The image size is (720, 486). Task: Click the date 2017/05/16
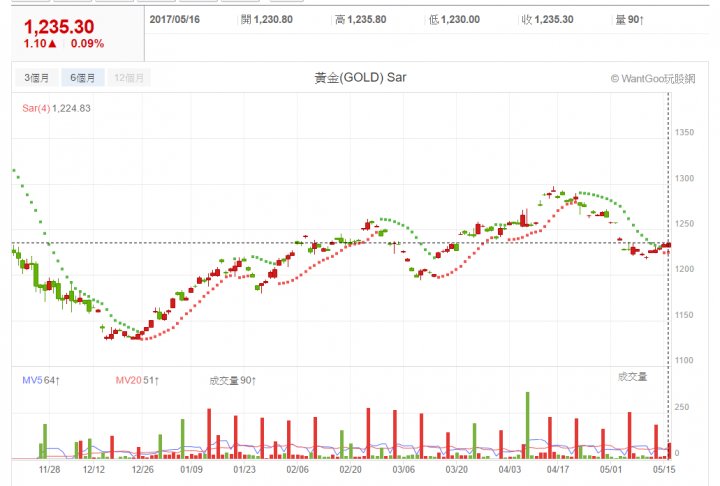(x=174, y=19)
